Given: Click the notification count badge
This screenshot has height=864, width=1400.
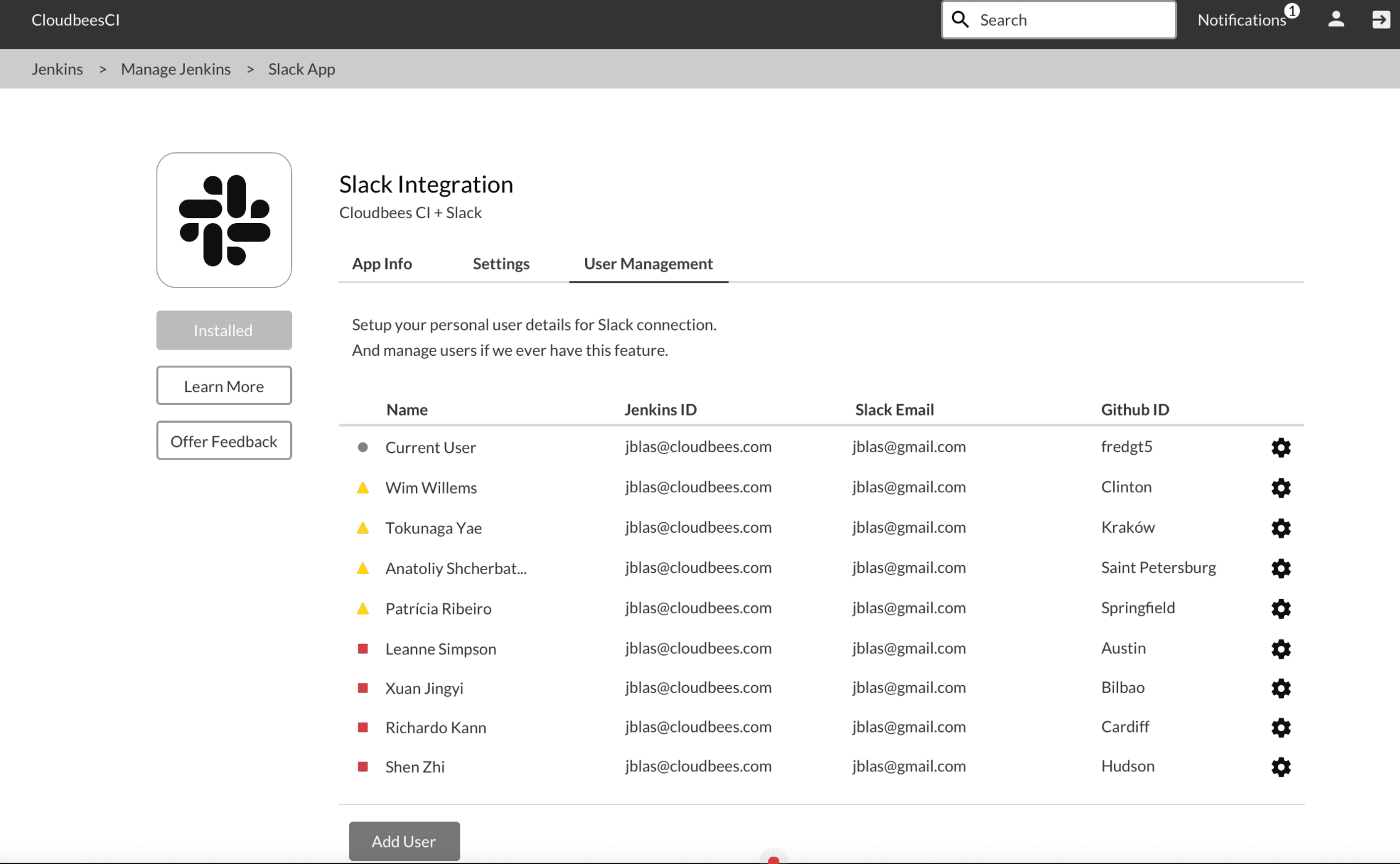Looking at the screenshot, I should pyautogui.click(x=1292, y=11).
